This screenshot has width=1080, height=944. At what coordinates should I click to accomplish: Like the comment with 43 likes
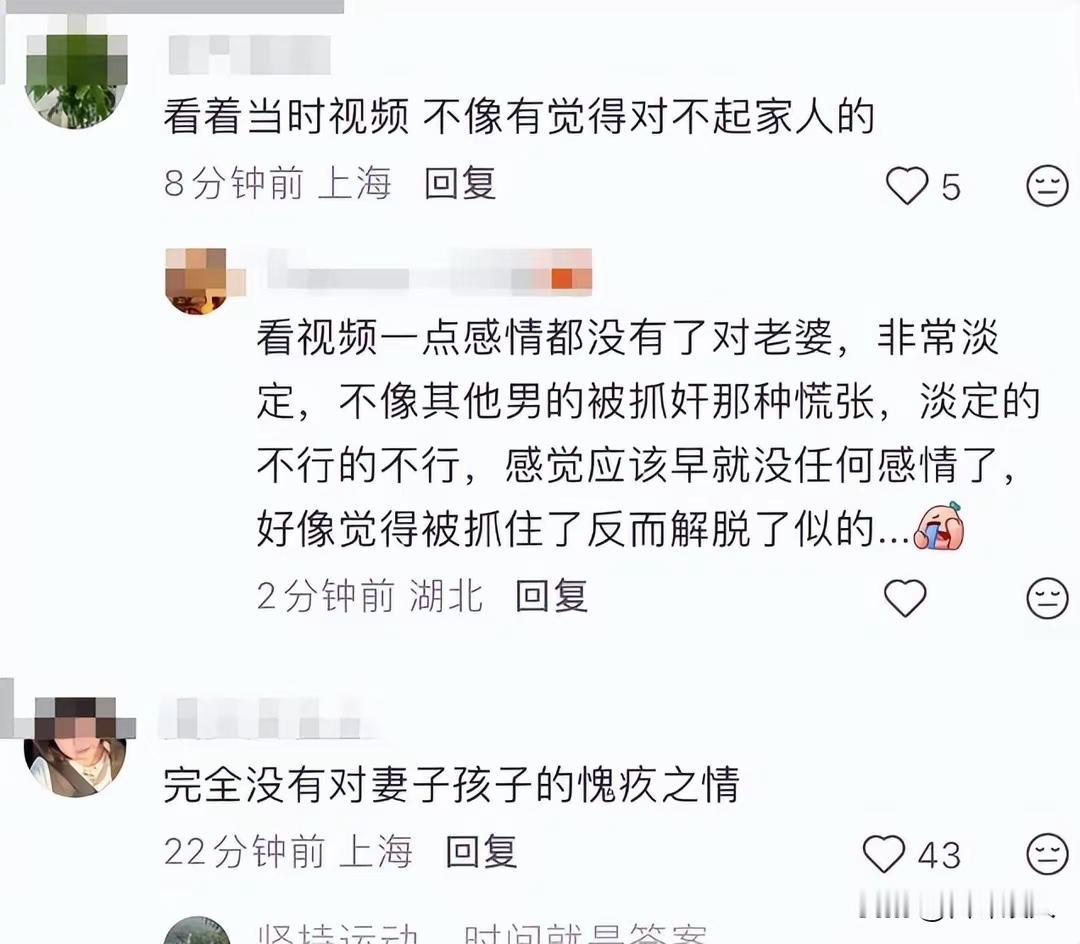[x=884, y=854]
